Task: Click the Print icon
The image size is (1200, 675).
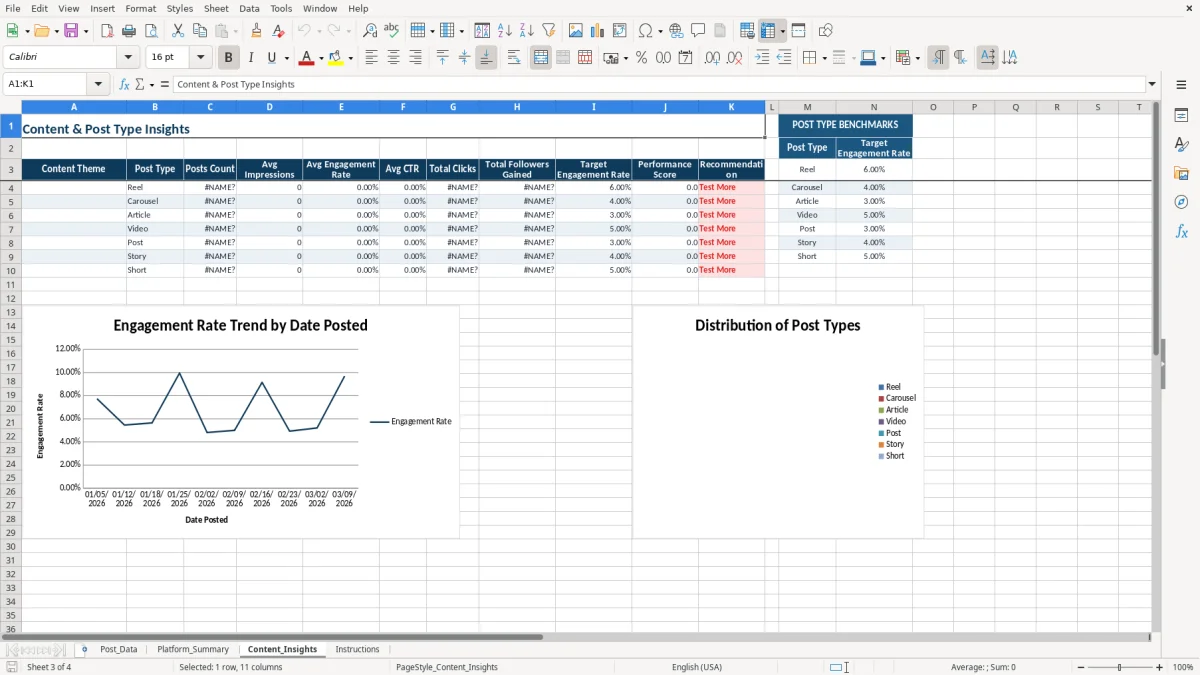Action: coord(129,31)
